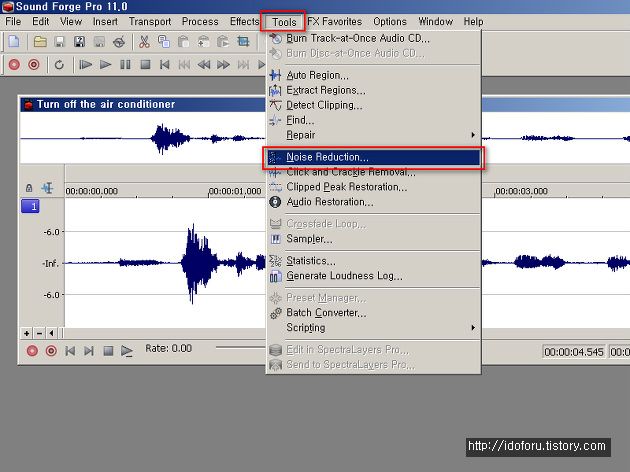Click the Trim/Crop toolbar icon
This screenshot has height=472, width=630.
[x=243, y=42]
